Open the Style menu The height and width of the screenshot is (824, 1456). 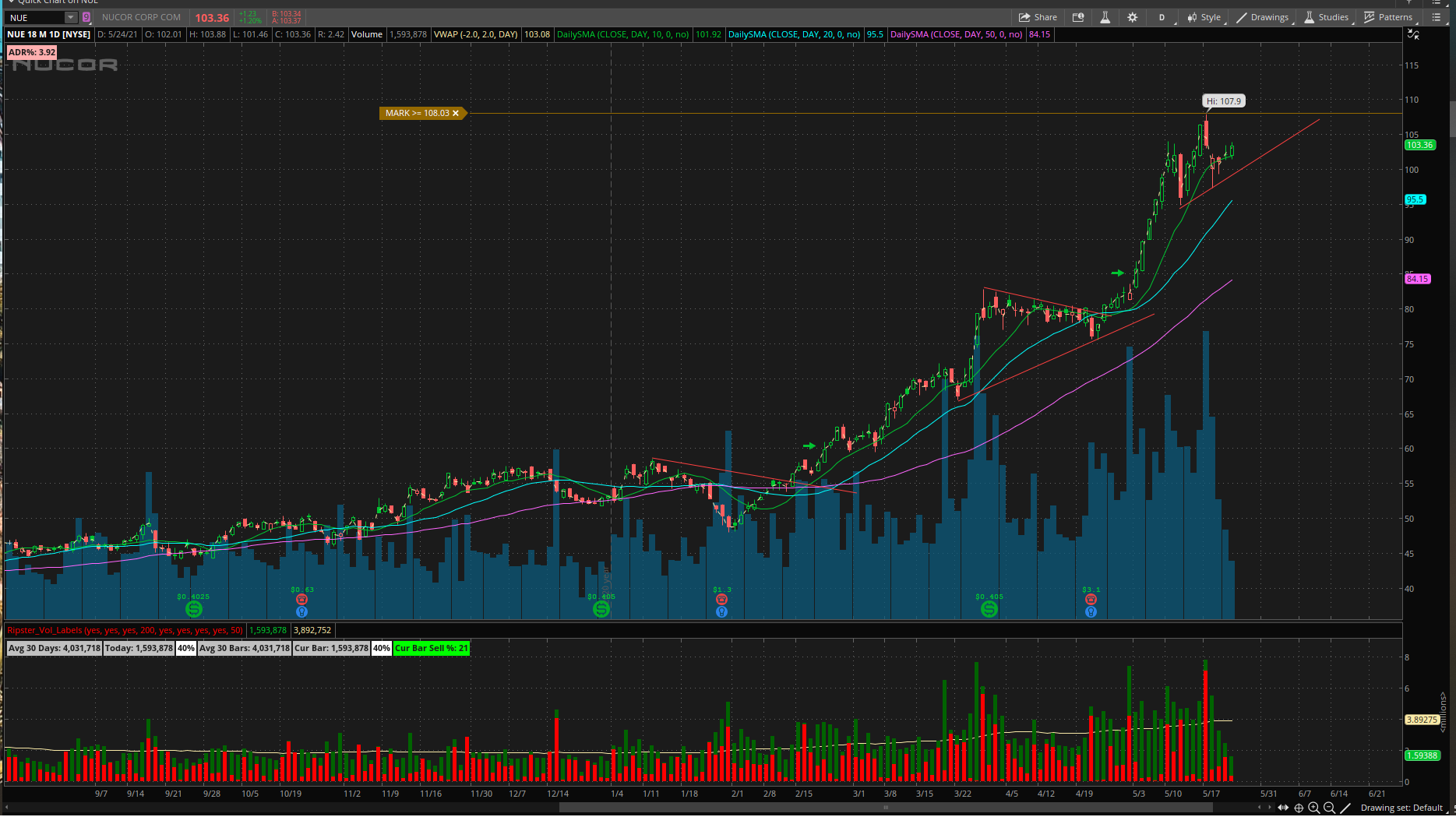1204,17
